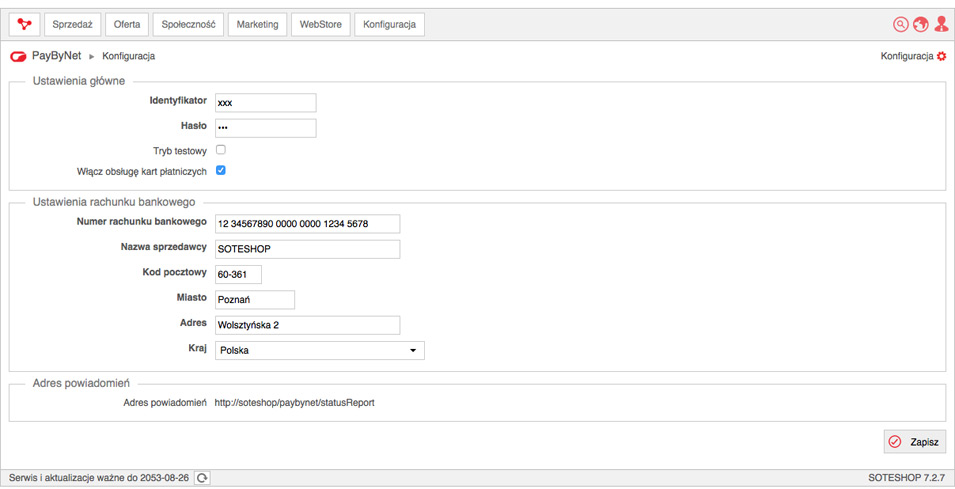This screenshot has width=955, height=489.
Task: Open the Oferta menu
Action: (x=127, y=24)
